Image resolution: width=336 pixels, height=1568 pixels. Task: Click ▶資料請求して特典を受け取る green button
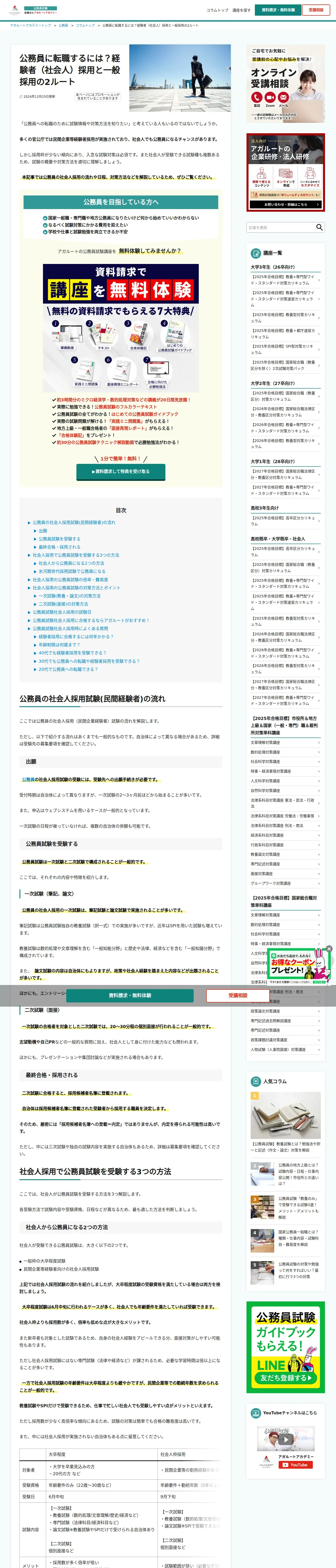coord(121,472)
